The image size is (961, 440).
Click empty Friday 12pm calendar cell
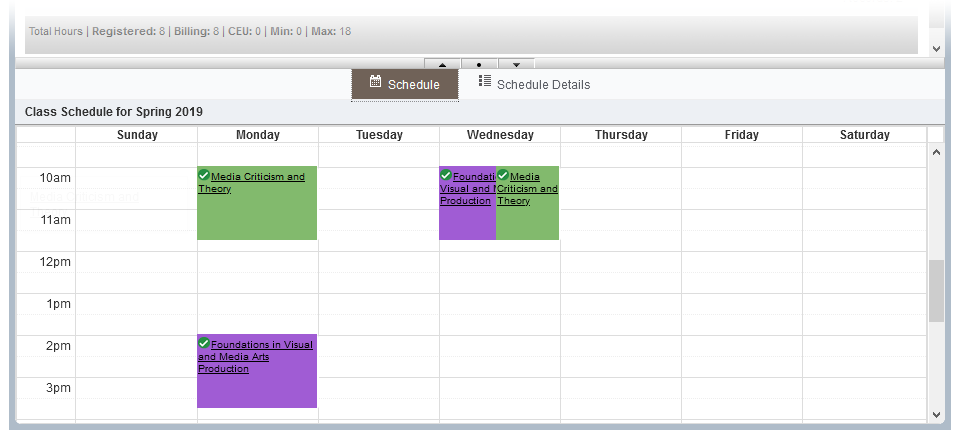[741, 262]
